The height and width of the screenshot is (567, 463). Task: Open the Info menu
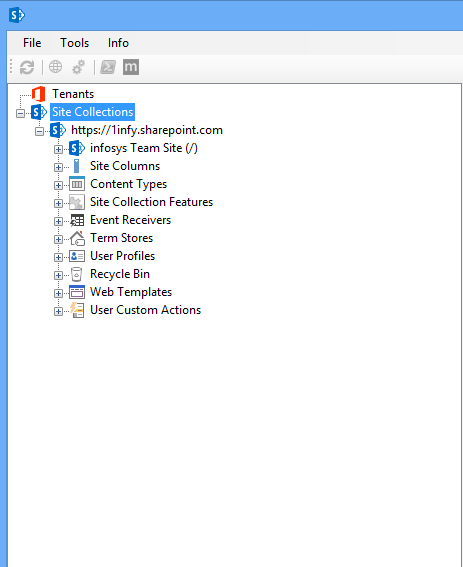pyautogui.click(x=118, y=43)
